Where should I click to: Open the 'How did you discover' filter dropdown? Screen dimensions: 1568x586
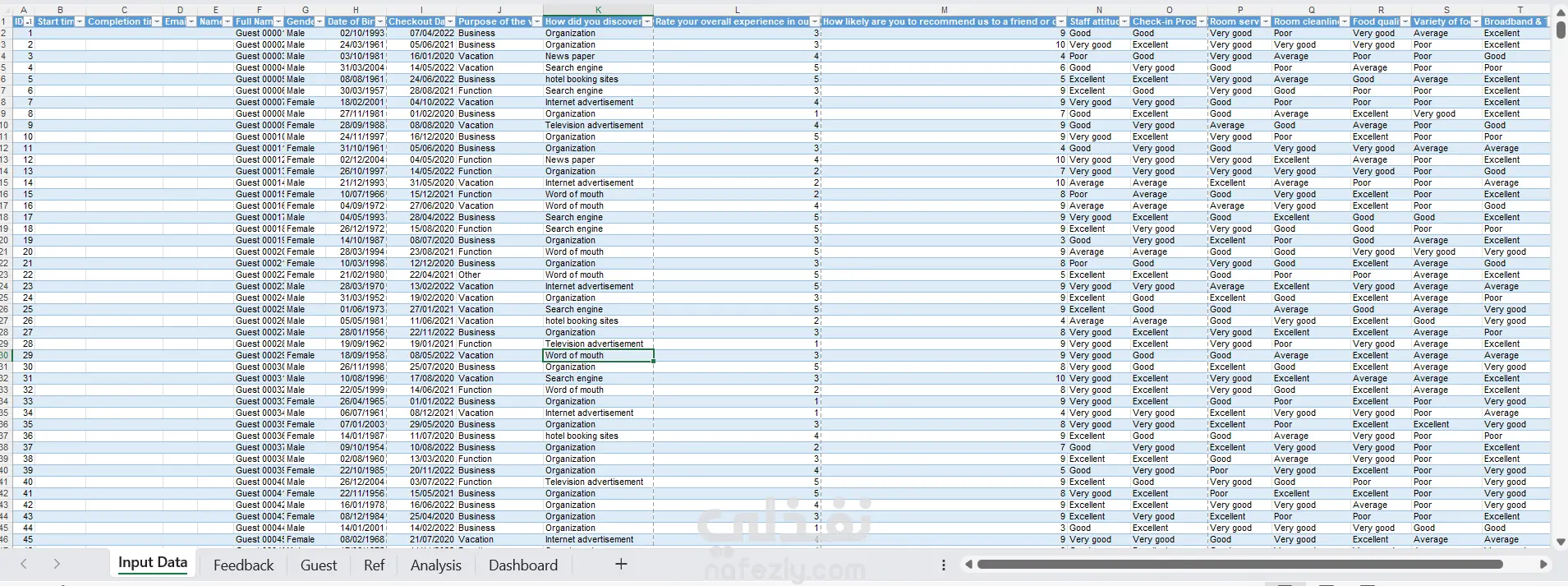tap(647, 21)
